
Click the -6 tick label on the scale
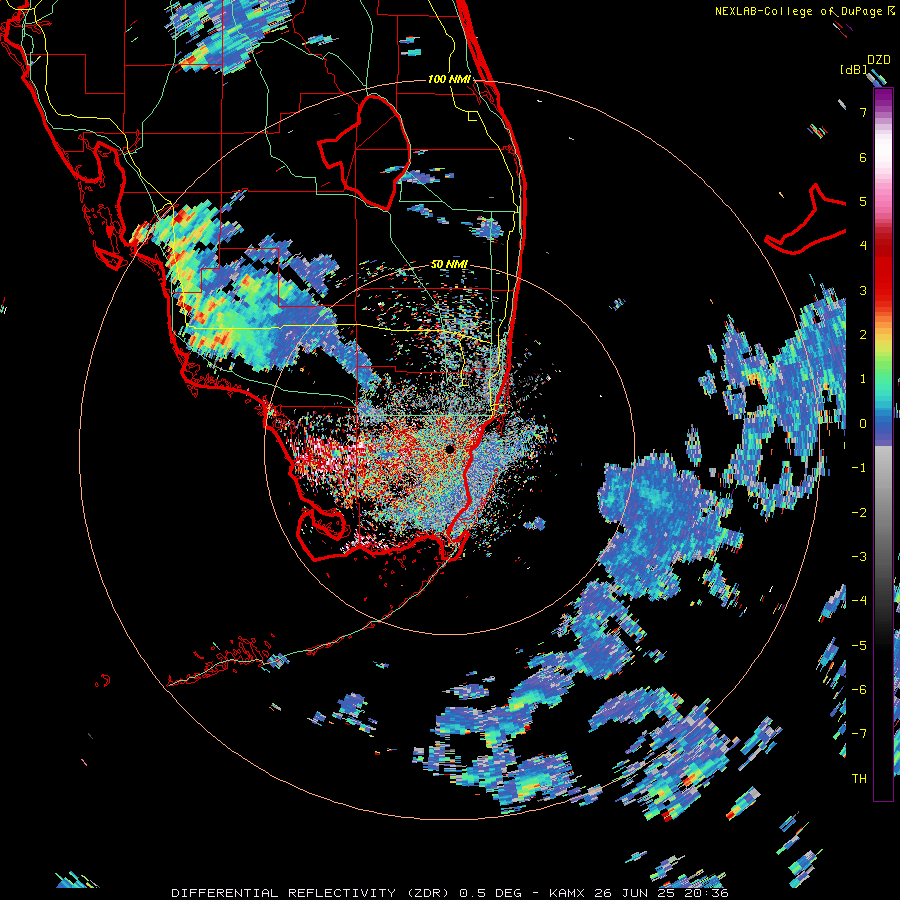pos(859,690)
